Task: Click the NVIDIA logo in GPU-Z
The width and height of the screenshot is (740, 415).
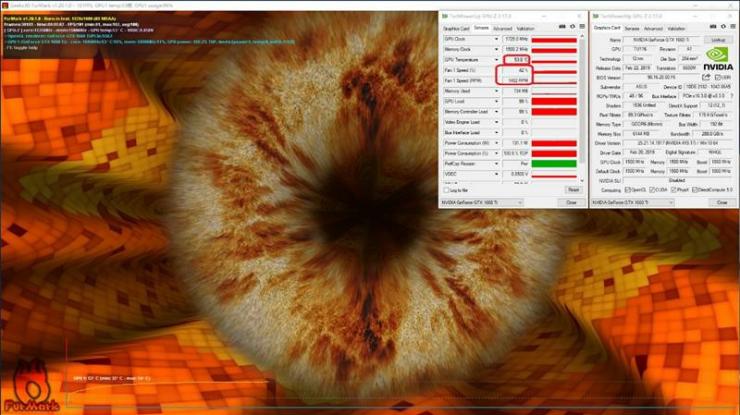Action: coord(718,59)
